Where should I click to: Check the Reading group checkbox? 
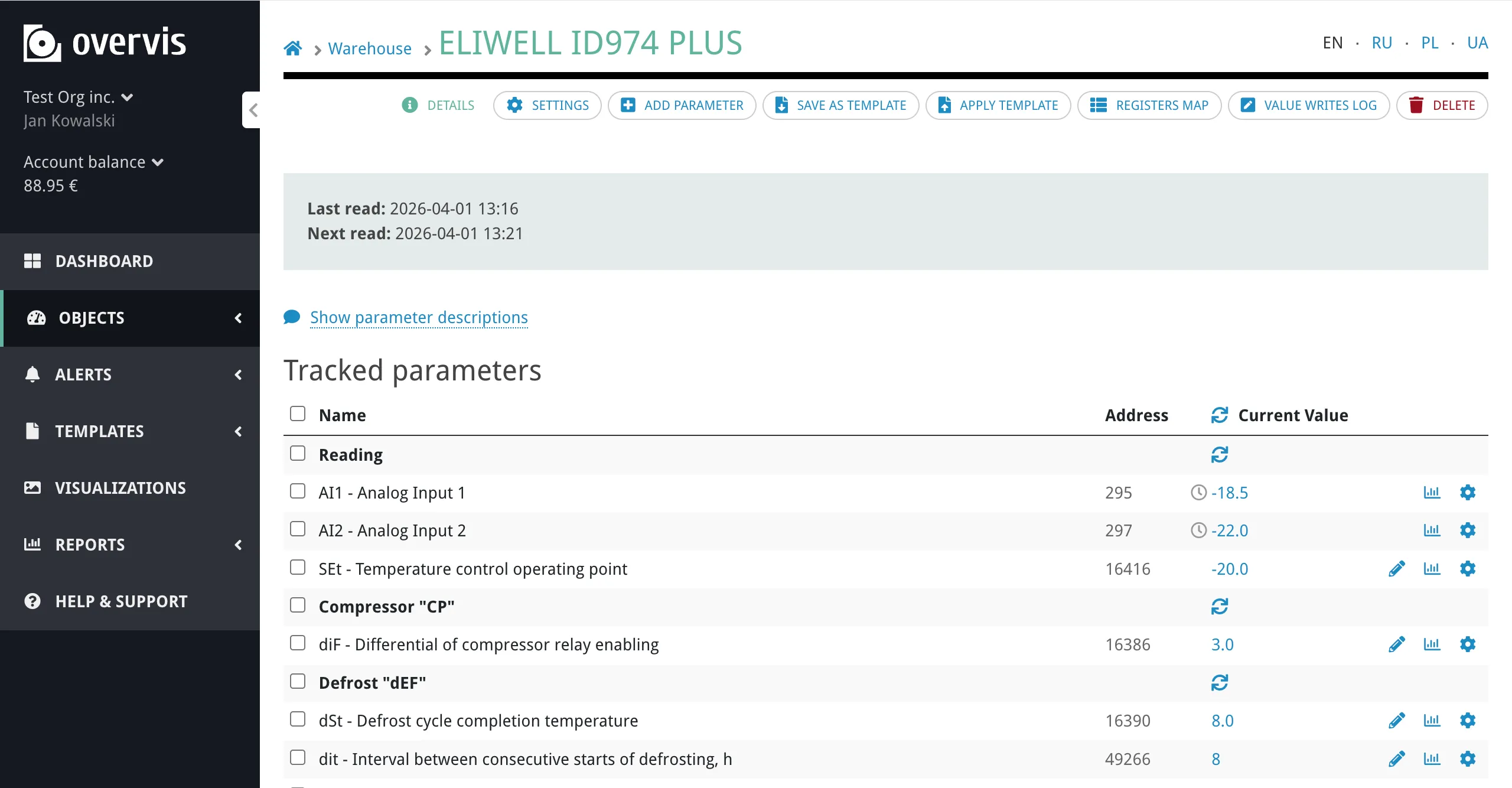tap(298, 453)
